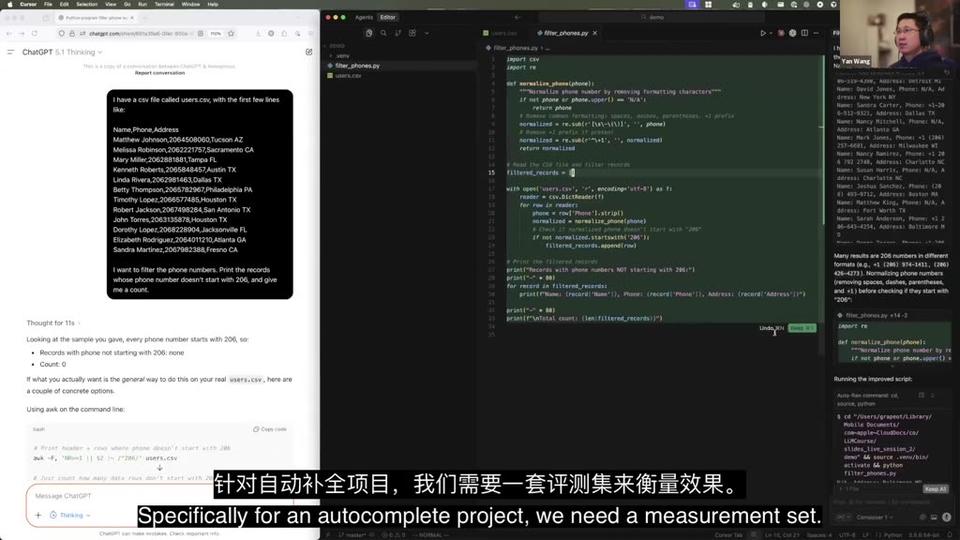
Task: Open the ChatGPT sidebar menu icon
Action: [10, 53]
